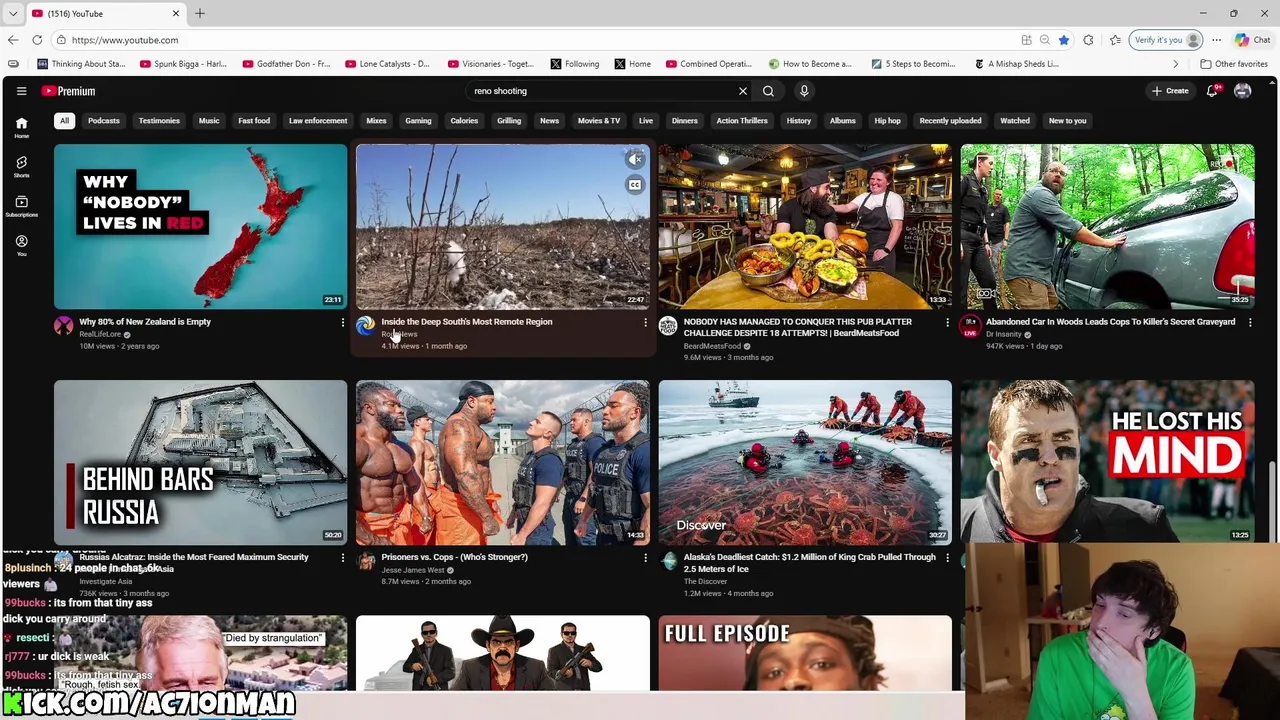Toggle captions on Deep South preview

(634, 185)
